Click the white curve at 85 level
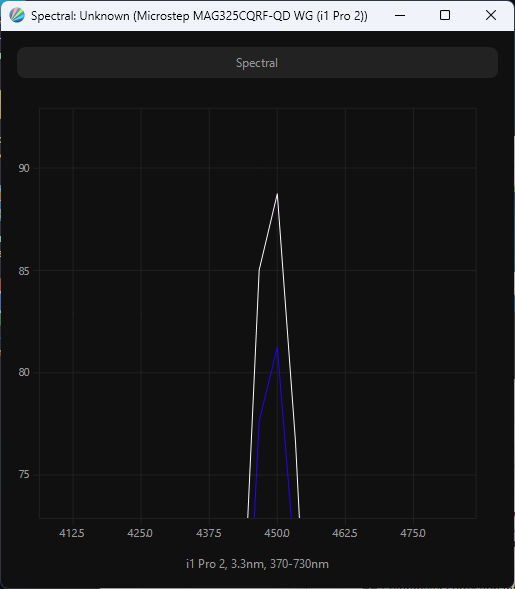Viewport: 515px width, 589px height. click(259, 270)
